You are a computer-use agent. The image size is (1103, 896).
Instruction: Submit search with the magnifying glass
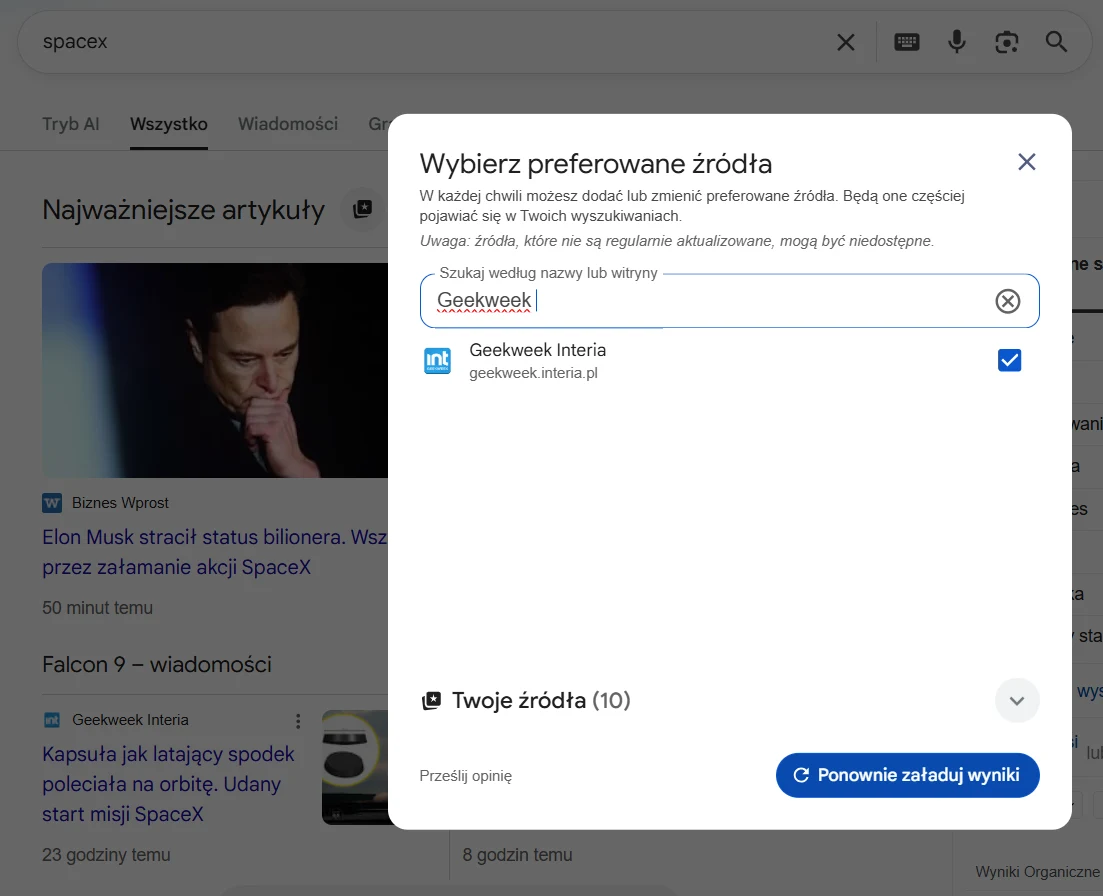[1056, 41]
